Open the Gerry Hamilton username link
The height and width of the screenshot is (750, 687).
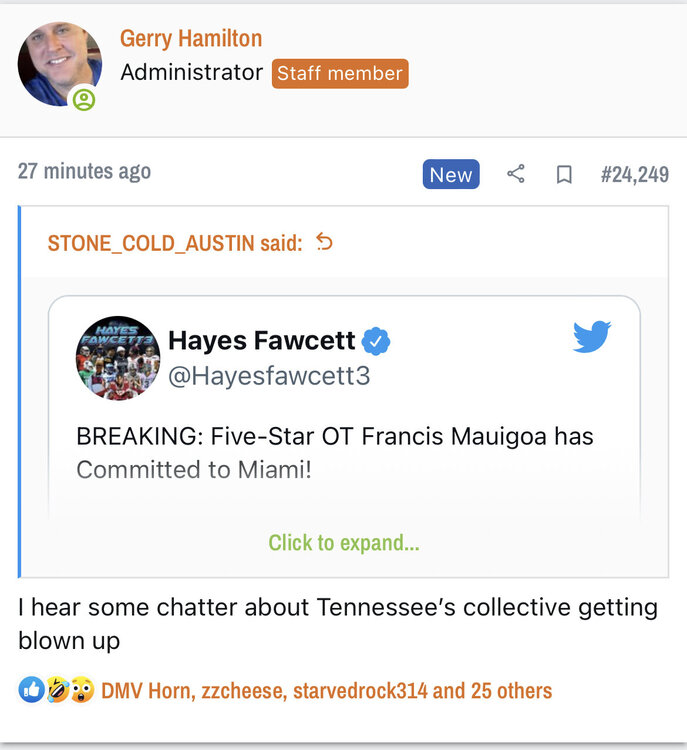pyautogui.click(x=191, y=39)
